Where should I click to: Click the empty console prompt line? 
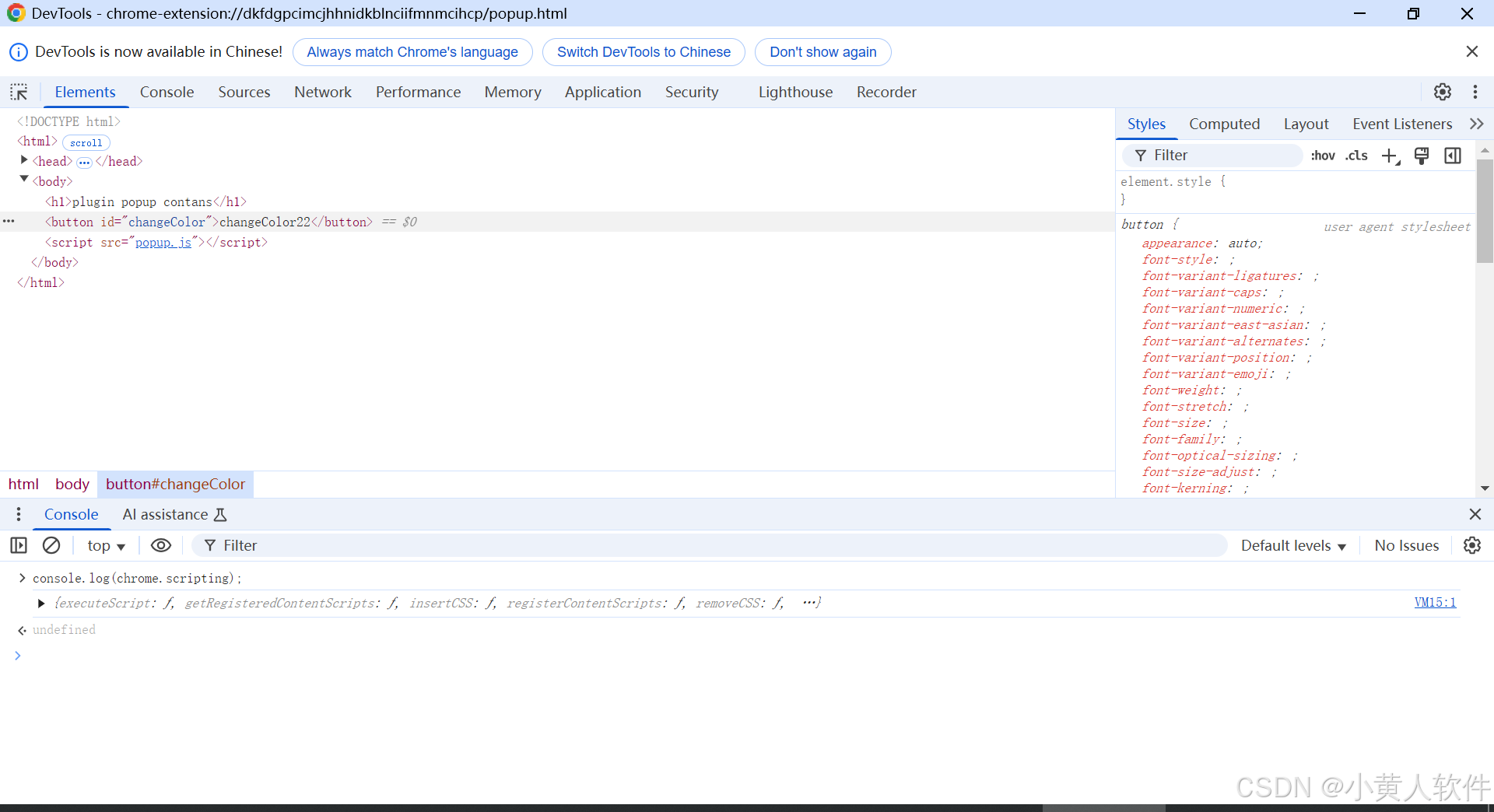click(747, 656)
